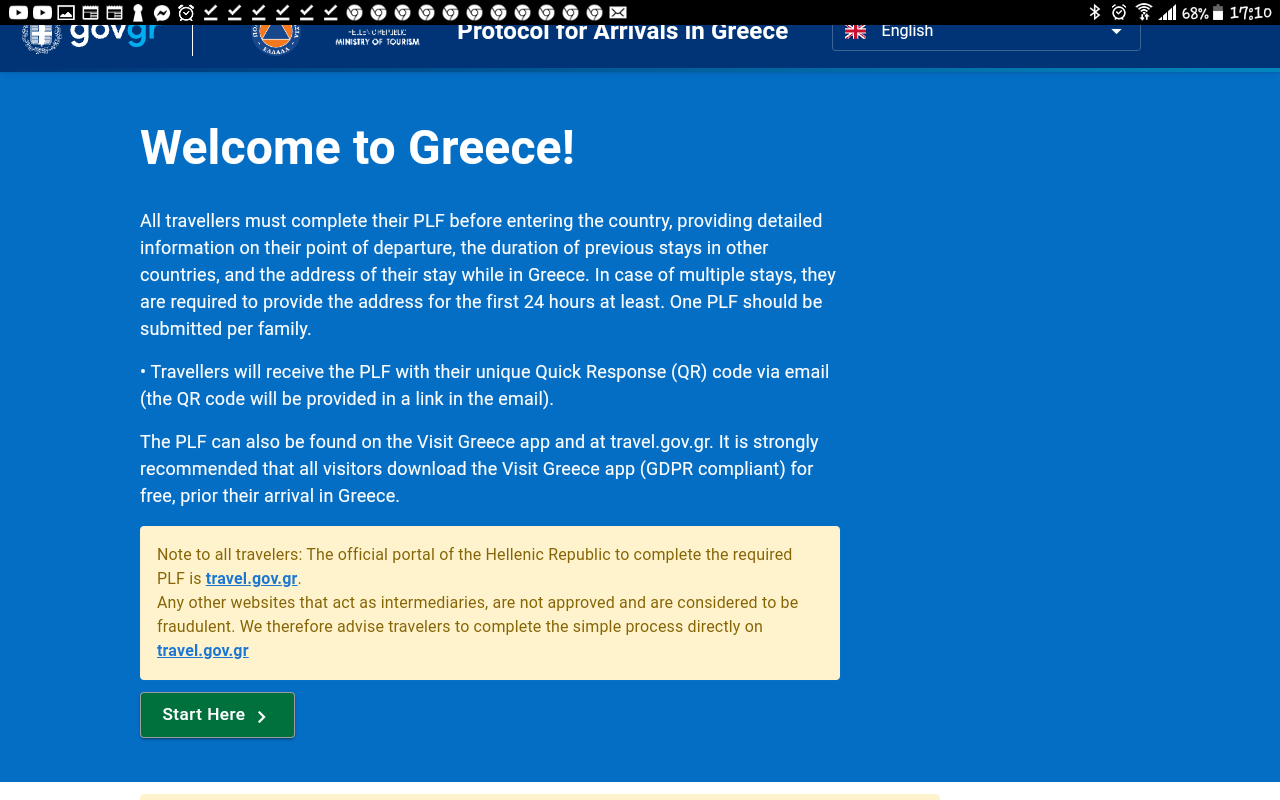Viewport: 1280px width, 800px height.
Task: Tap the keyhole notification icon
Action: [138, 12]
